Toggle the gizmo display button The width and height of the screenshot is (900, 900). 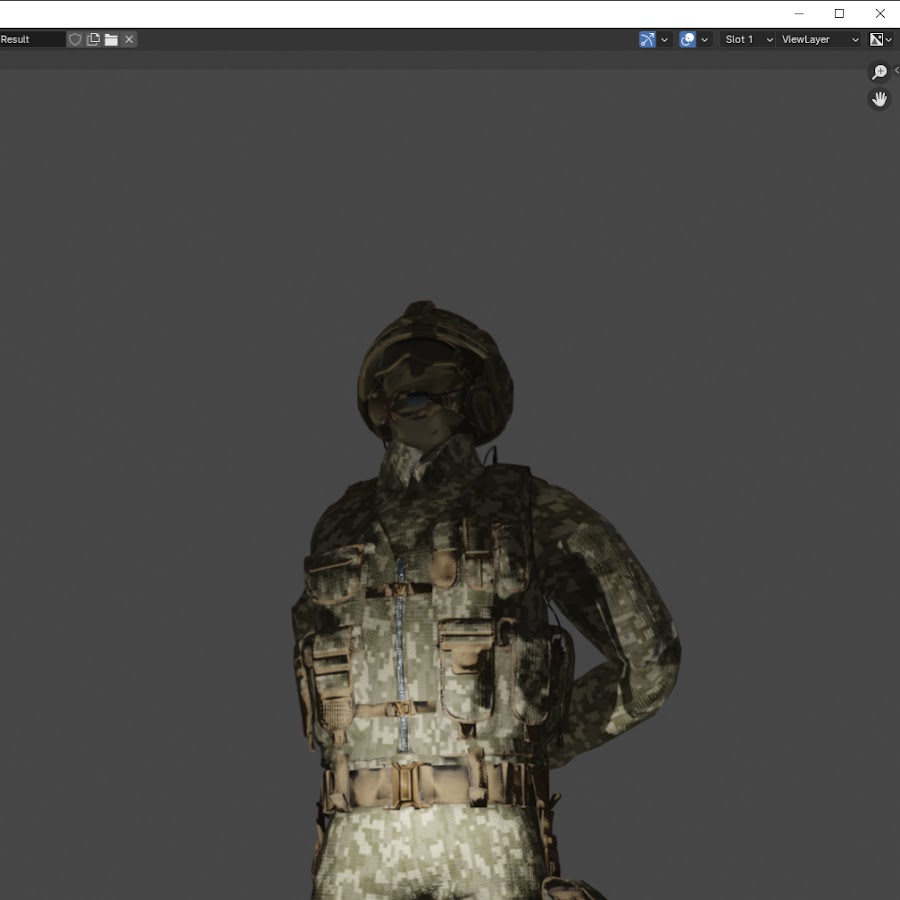647,39
